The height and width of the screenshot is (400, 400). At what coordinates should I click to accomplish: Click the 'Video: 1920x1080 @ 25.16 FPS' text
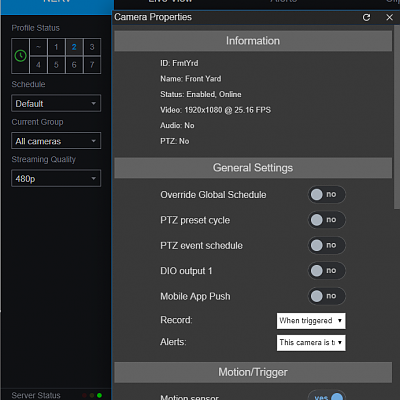click(215, 110)
